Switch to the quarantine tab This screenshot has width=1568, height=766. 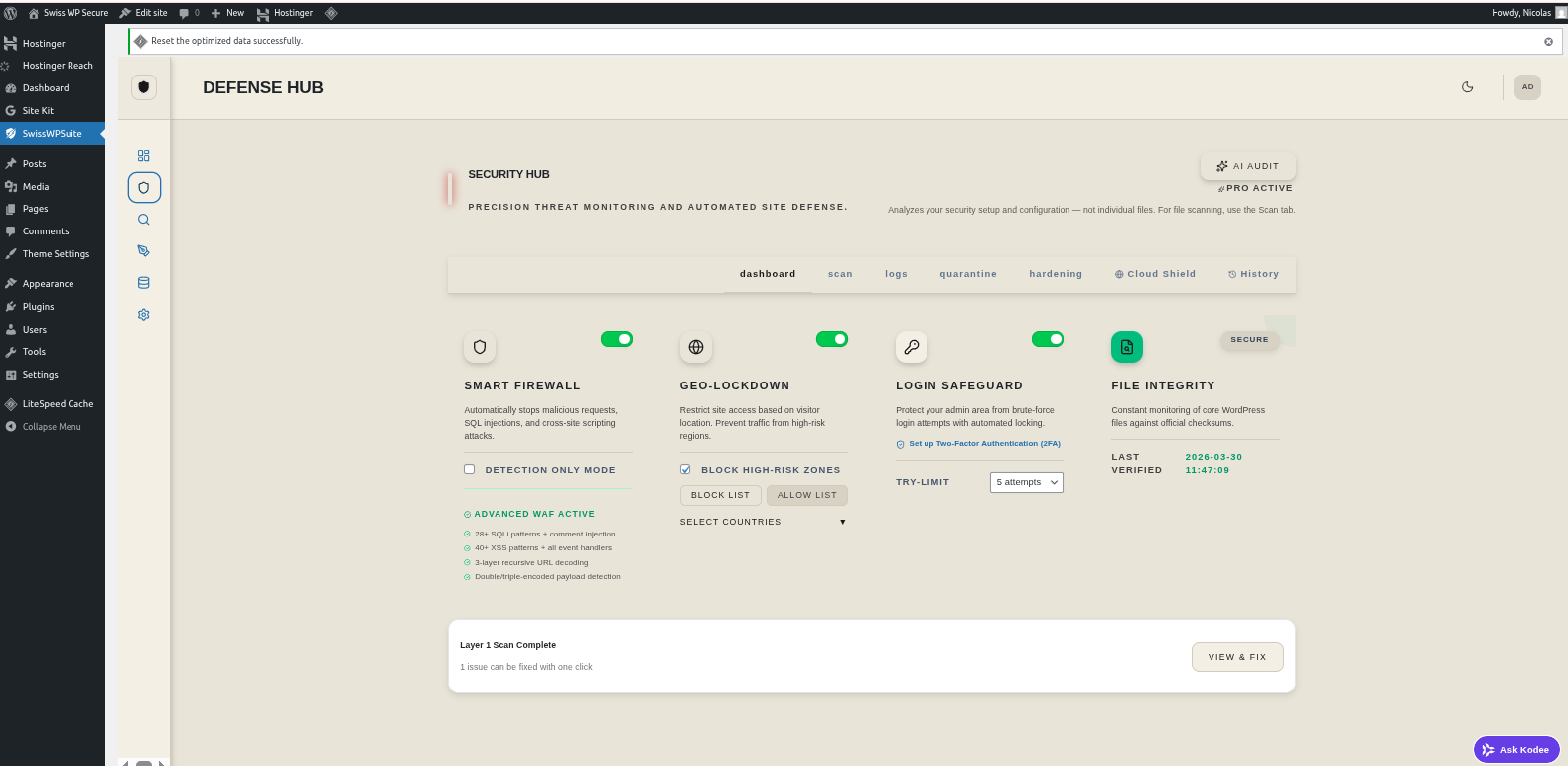(967, 274)
